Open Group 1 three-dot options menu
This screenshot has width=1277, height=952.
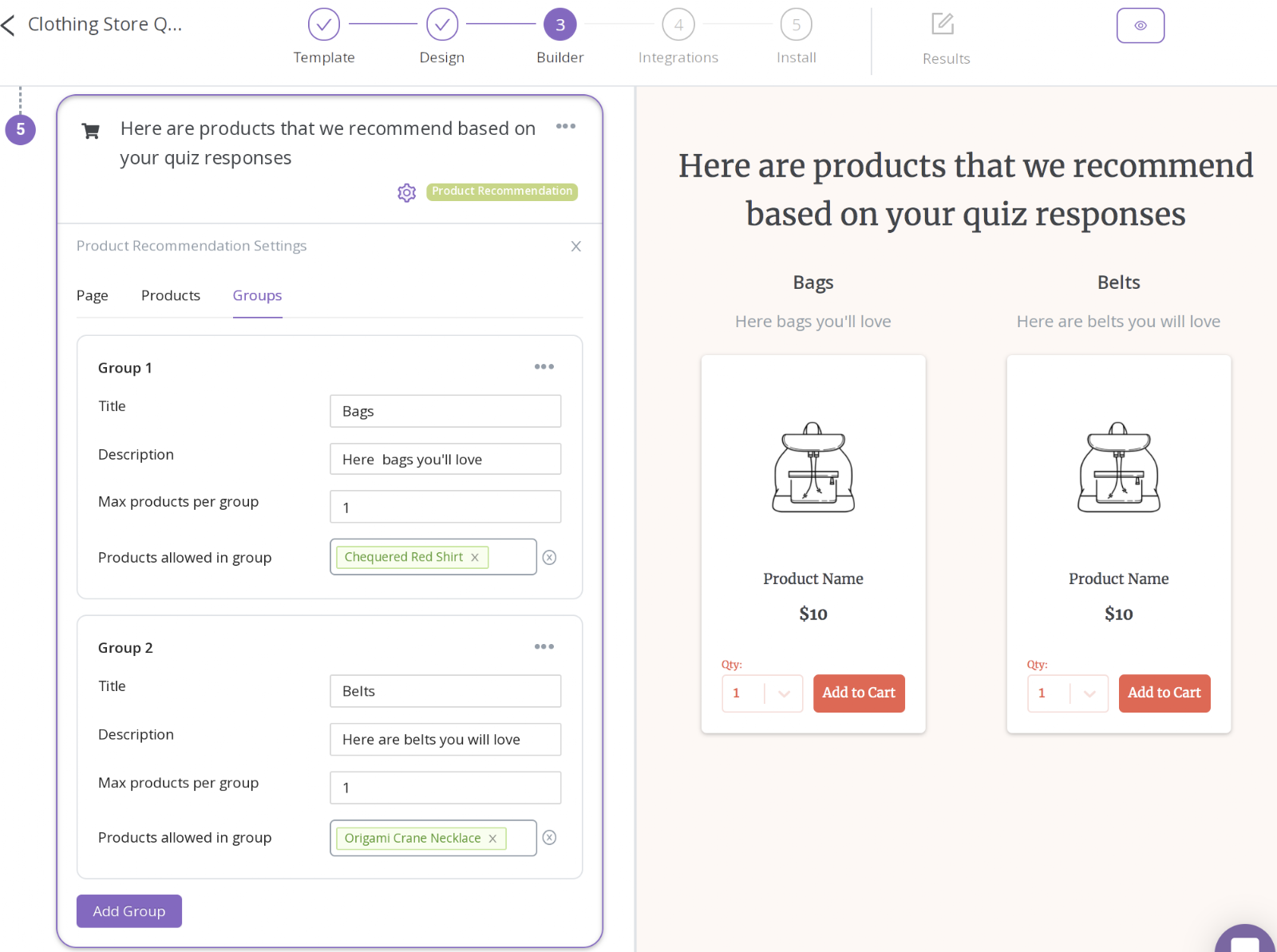[544, 366]
